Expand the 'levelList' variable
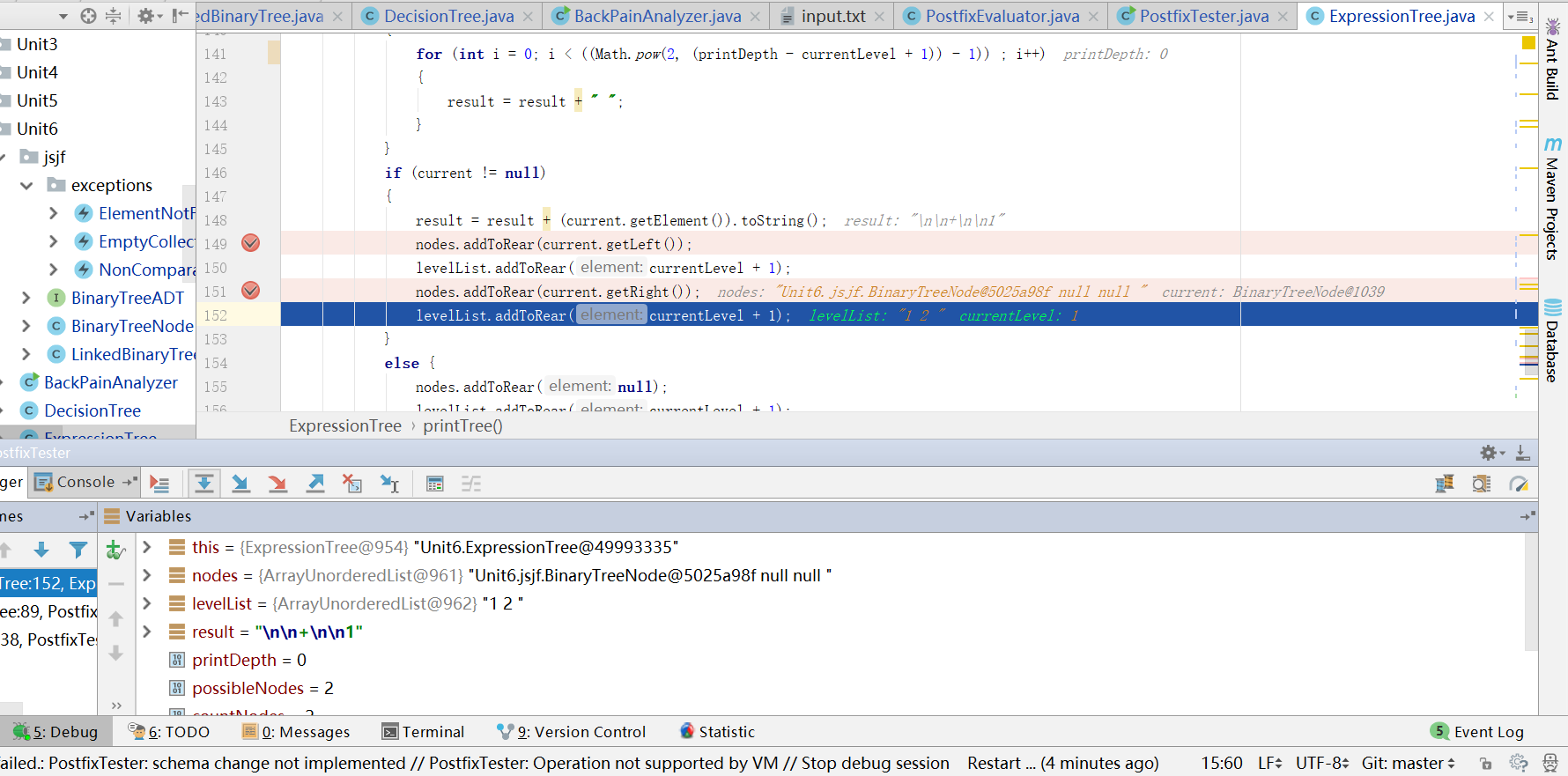The width and height of the screenshot is (1568, 776). pyautogui.click(x=147, y=603)
